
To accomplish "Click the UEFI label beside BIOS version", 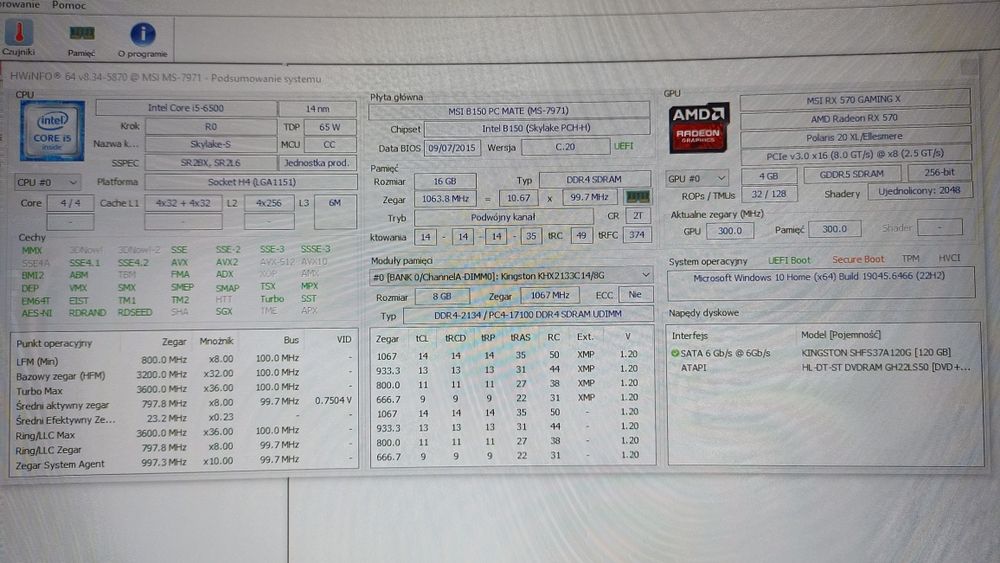I will pyautogui.click(x=624, y=146).
